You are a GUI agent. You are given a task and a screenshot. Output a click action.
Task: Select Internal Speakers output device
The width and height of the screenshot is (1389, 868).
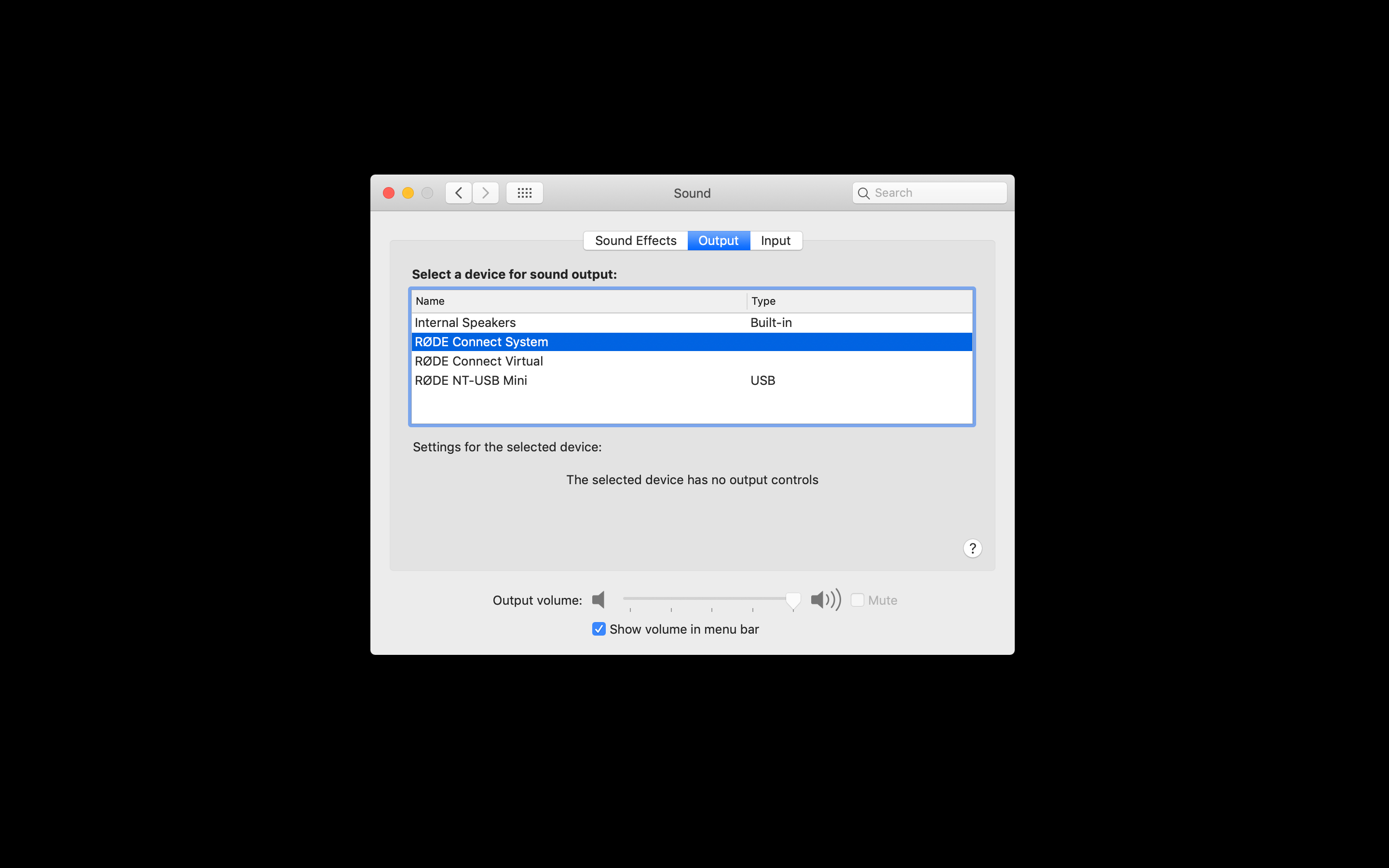465,323
